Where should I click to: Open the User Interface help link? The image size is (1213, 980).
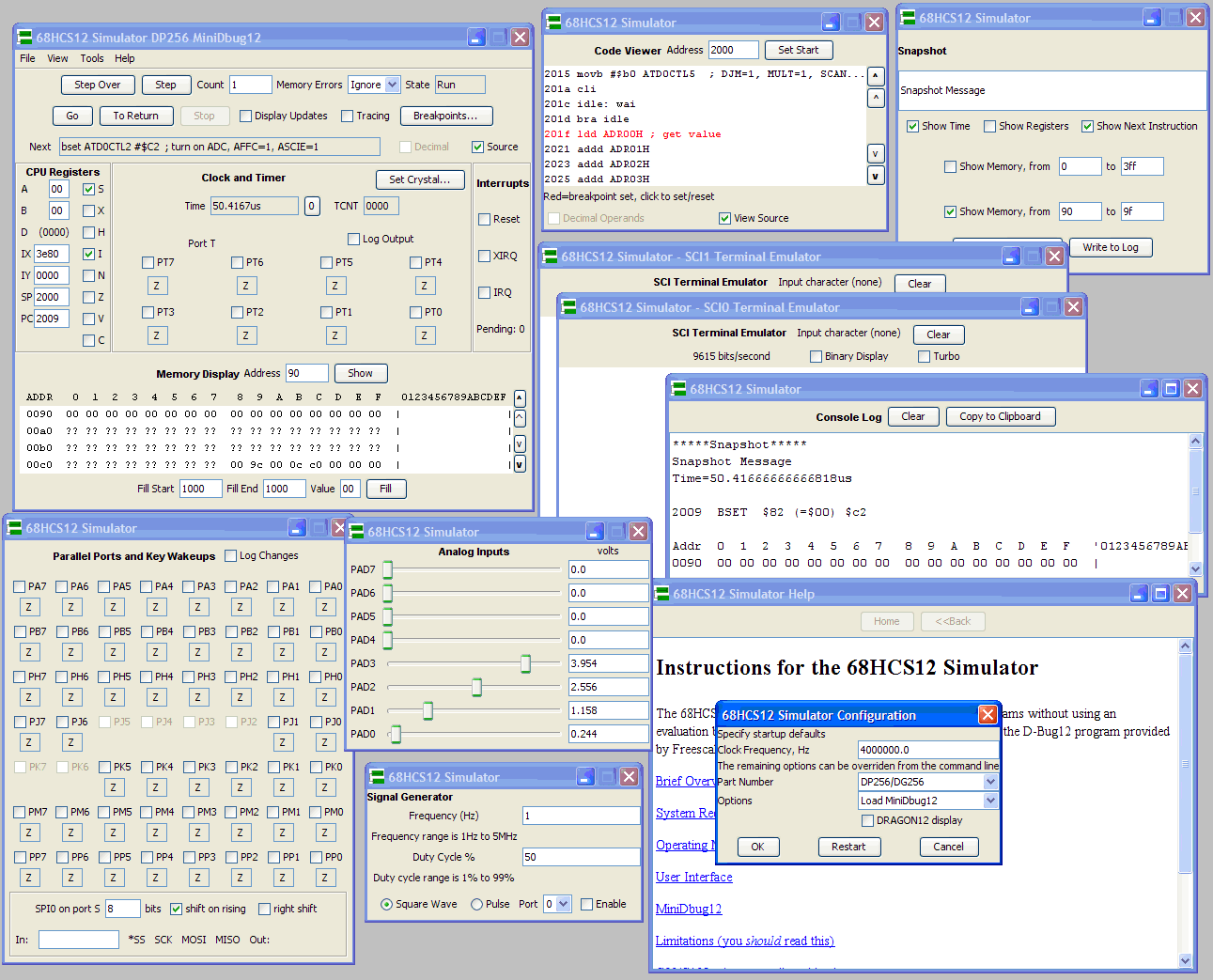pyautogui.click(x=693, y=877)
